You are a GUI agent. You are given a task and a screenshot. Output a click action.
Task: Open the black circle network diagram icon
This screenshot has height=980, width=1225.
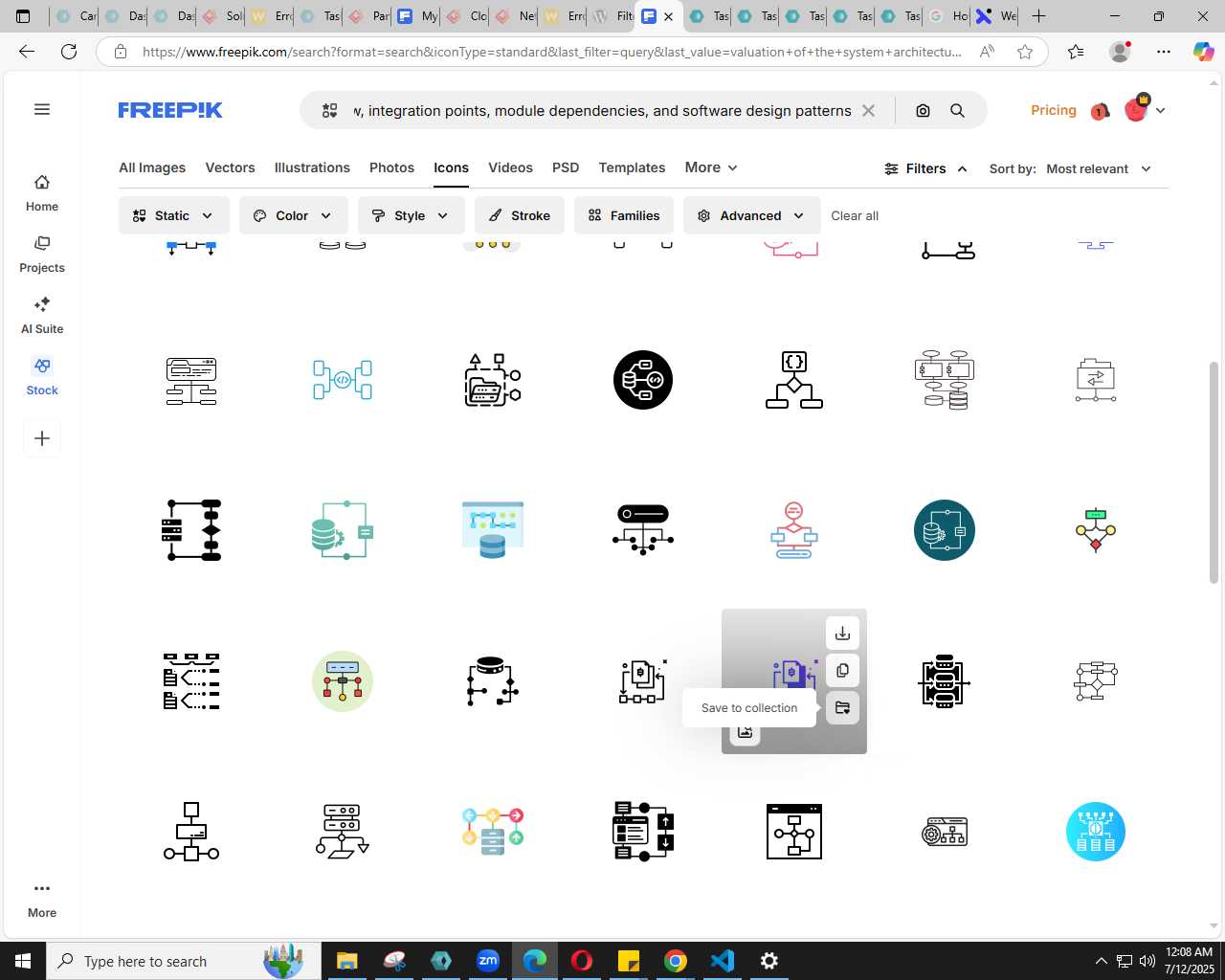(x=643, y=380)
